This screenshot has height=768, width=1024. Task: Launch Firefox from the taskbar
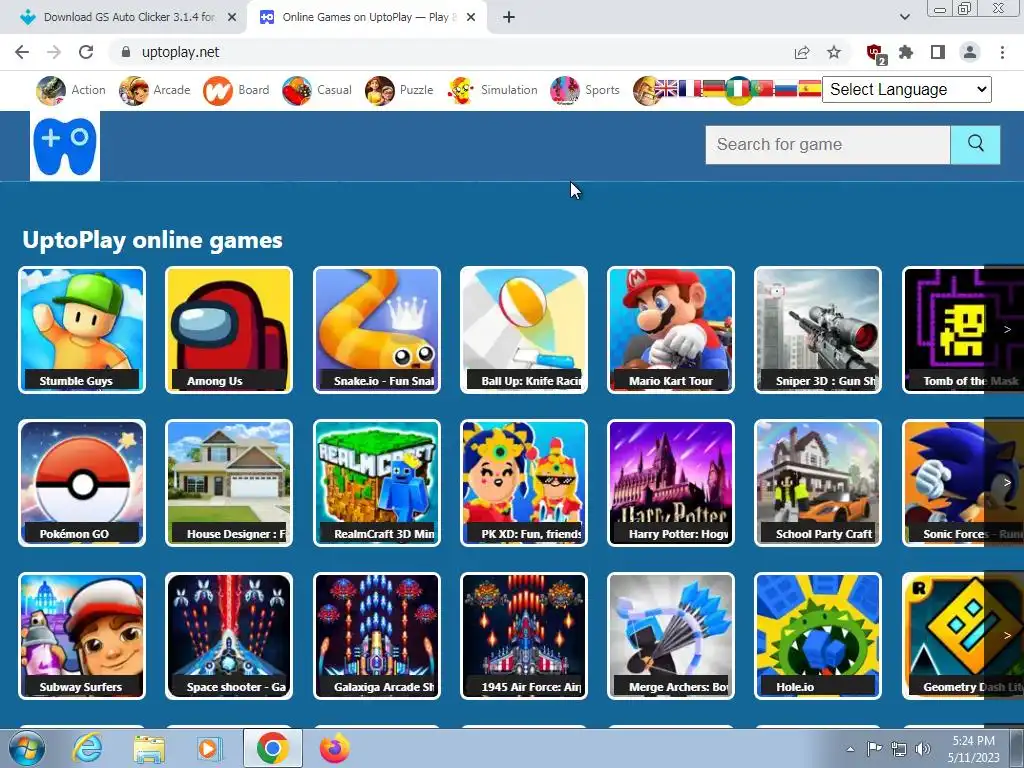coord(334,748)
